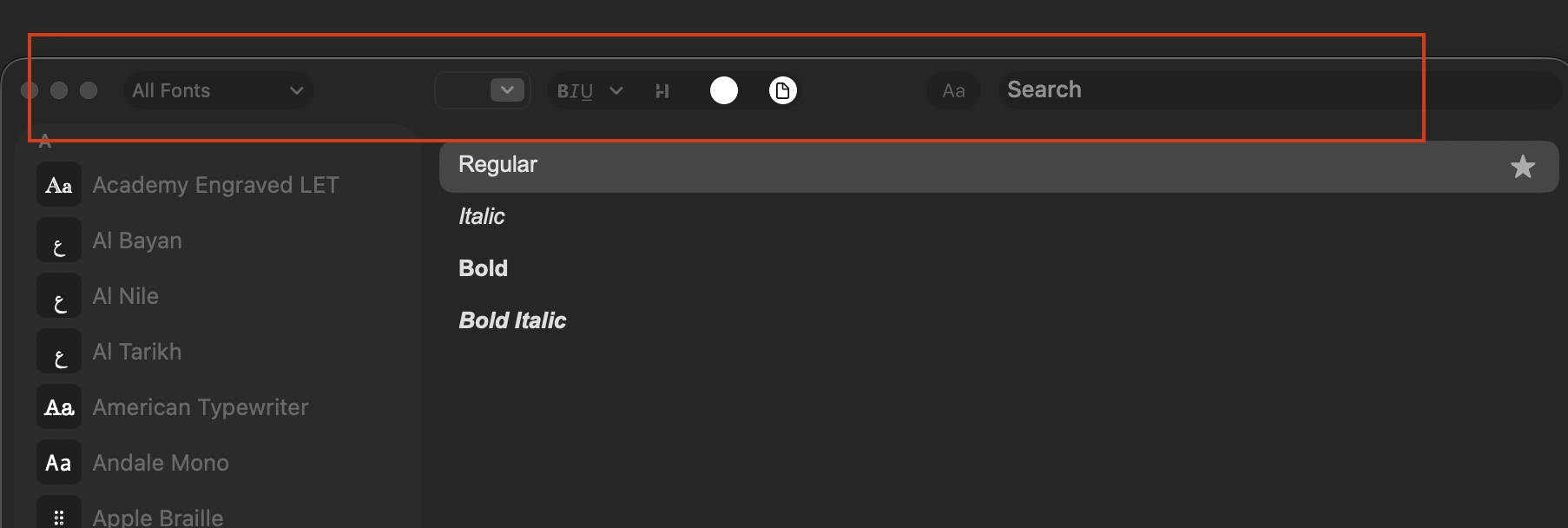This screenshot has width=1568, height=528.
Task: Click the Al Bayan Arabic glyph icon
Action: coord(59,241)
